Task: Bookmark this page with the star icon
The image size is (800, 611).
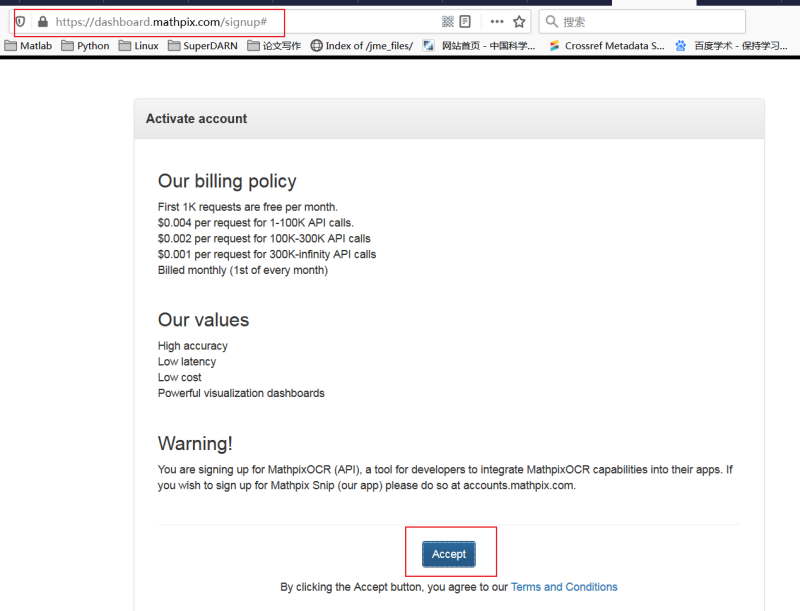Action: pos(519,21)
